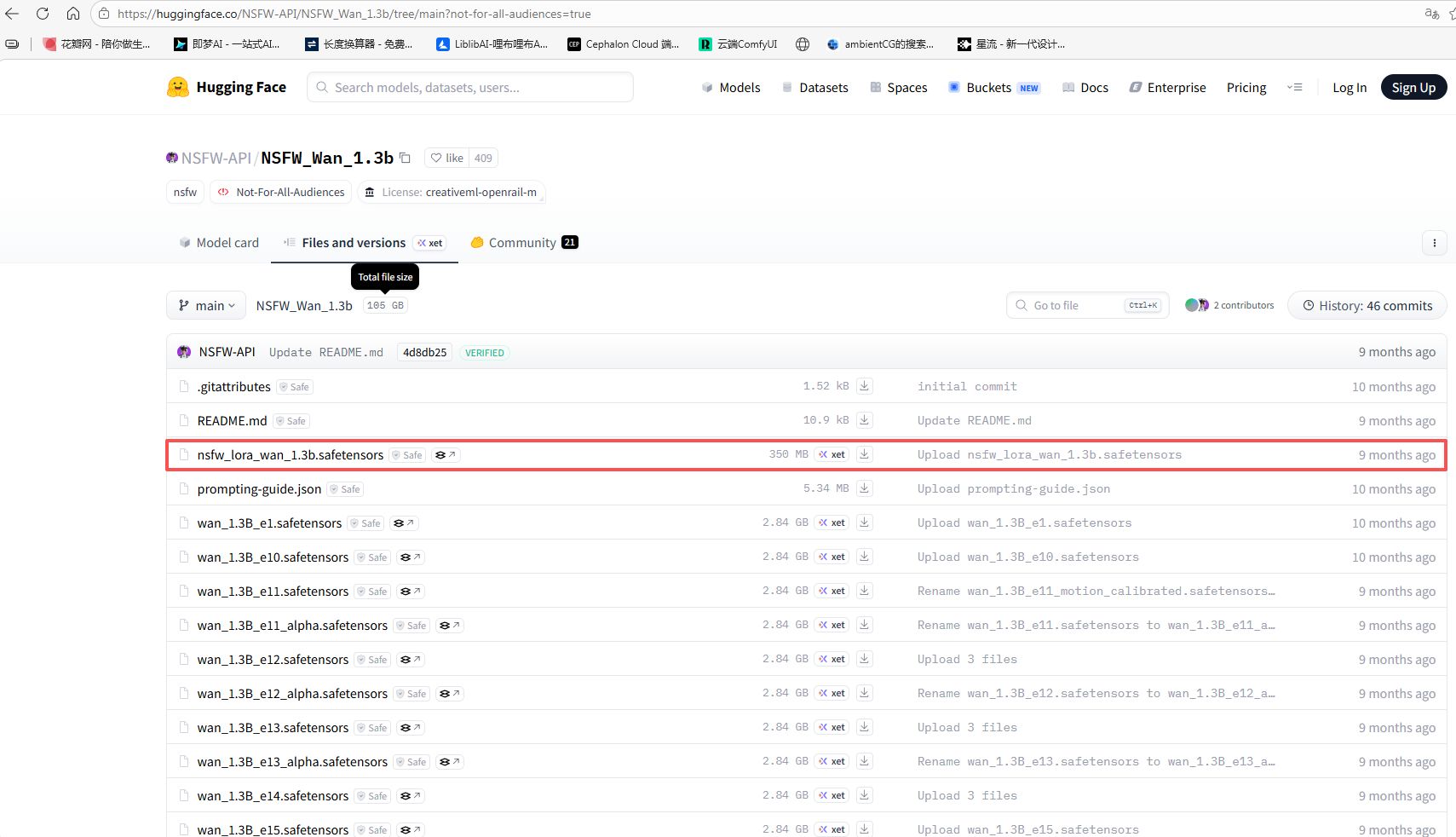Open Spaces in the top navigation
The width and height of the screenshot is (1456, 837).
tap(899, 87)
